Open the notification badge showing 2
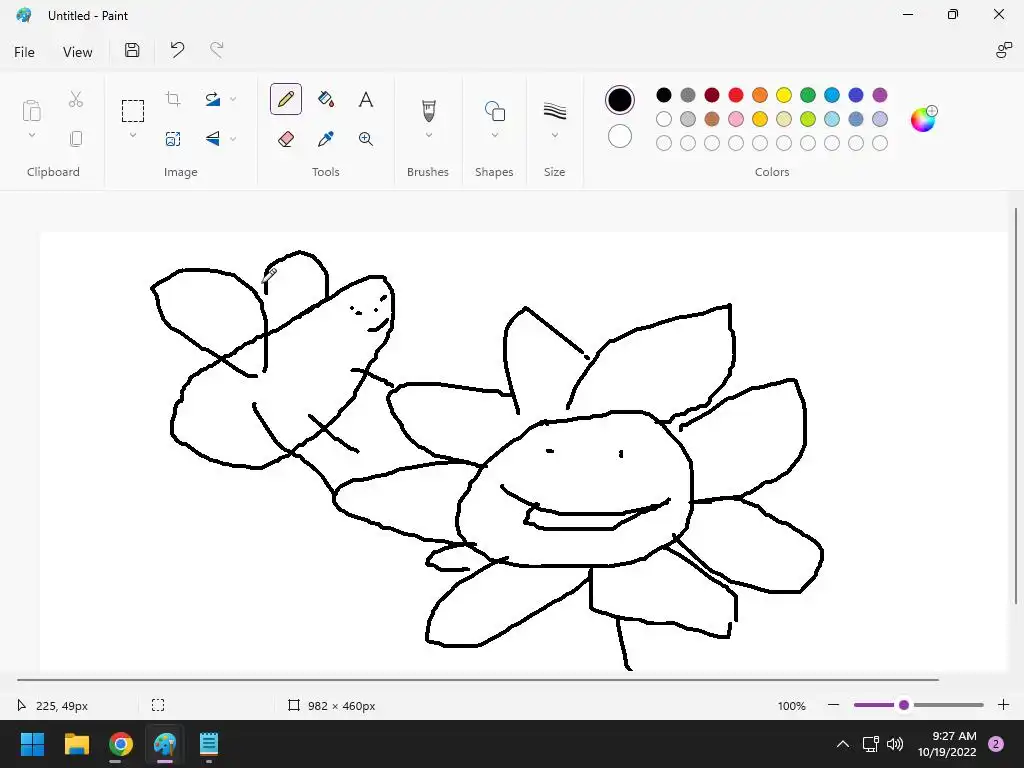Viewport: 1024px width, 768px height. [996, 744]
